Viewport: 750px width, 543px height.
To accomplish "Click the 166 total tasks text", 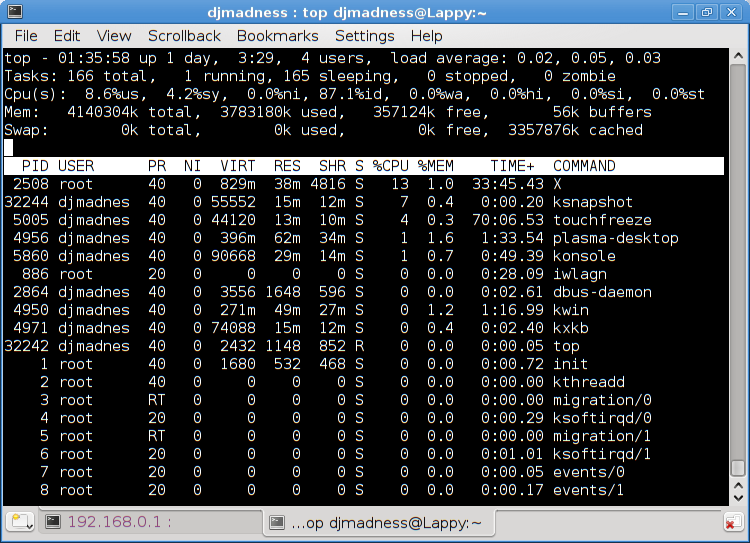I will click(111, 76).
